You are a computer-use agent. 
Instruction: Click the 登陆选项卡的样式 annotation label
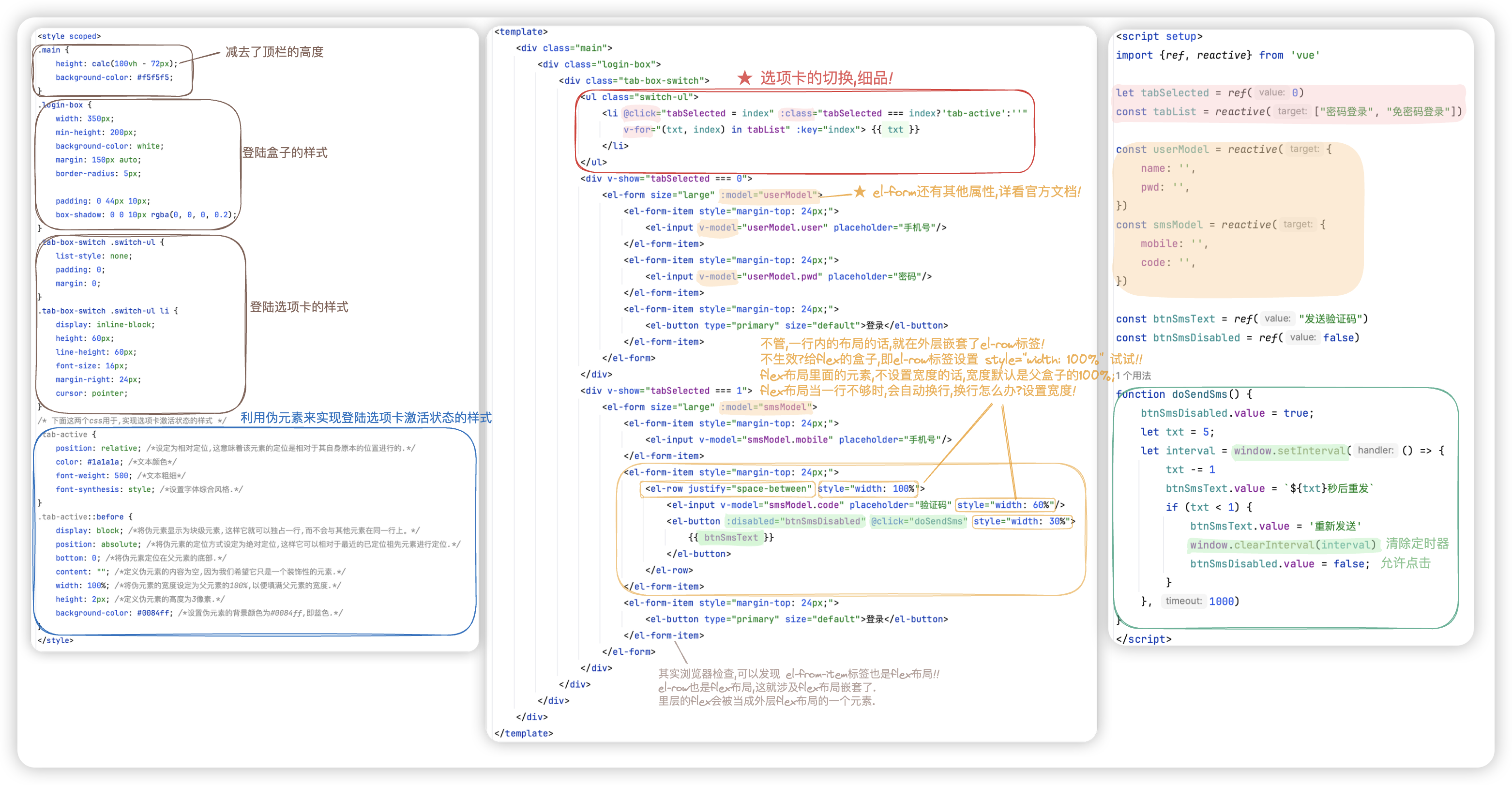tap(299, 306)
